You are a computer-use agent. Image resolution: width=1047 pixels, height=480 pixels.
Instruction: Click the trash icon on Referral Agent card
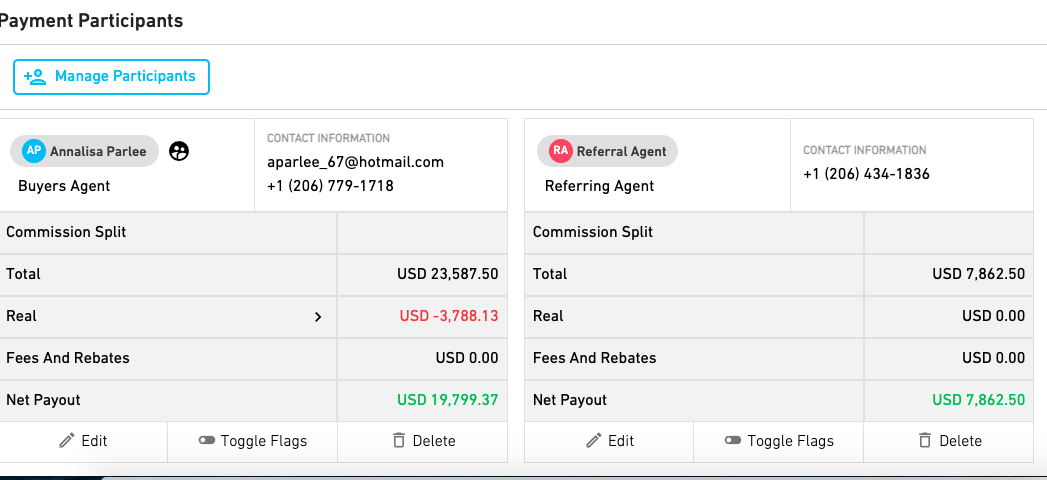coord(925,441)
